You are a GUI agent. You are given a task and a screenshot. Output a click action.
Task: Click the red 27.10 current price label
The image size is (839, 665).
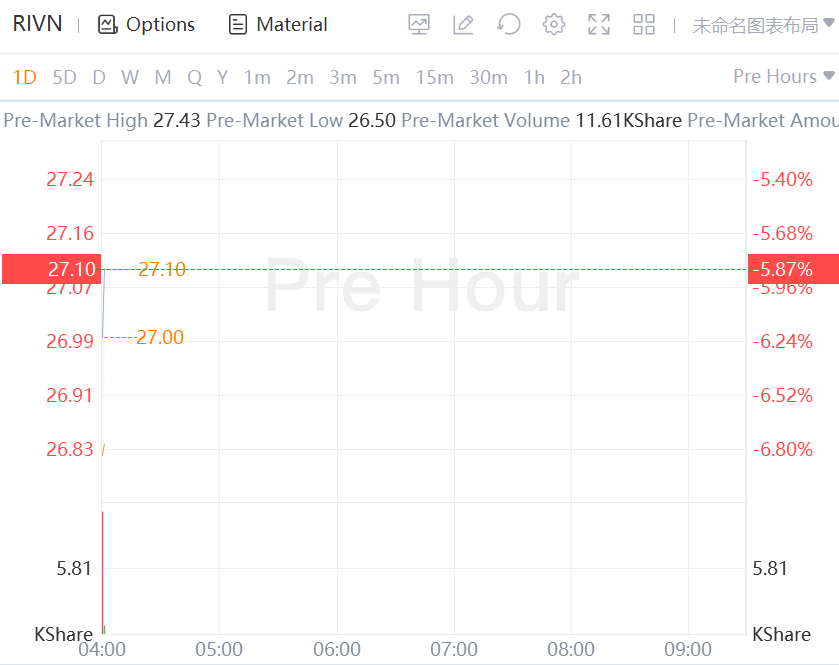click(50, 269)
